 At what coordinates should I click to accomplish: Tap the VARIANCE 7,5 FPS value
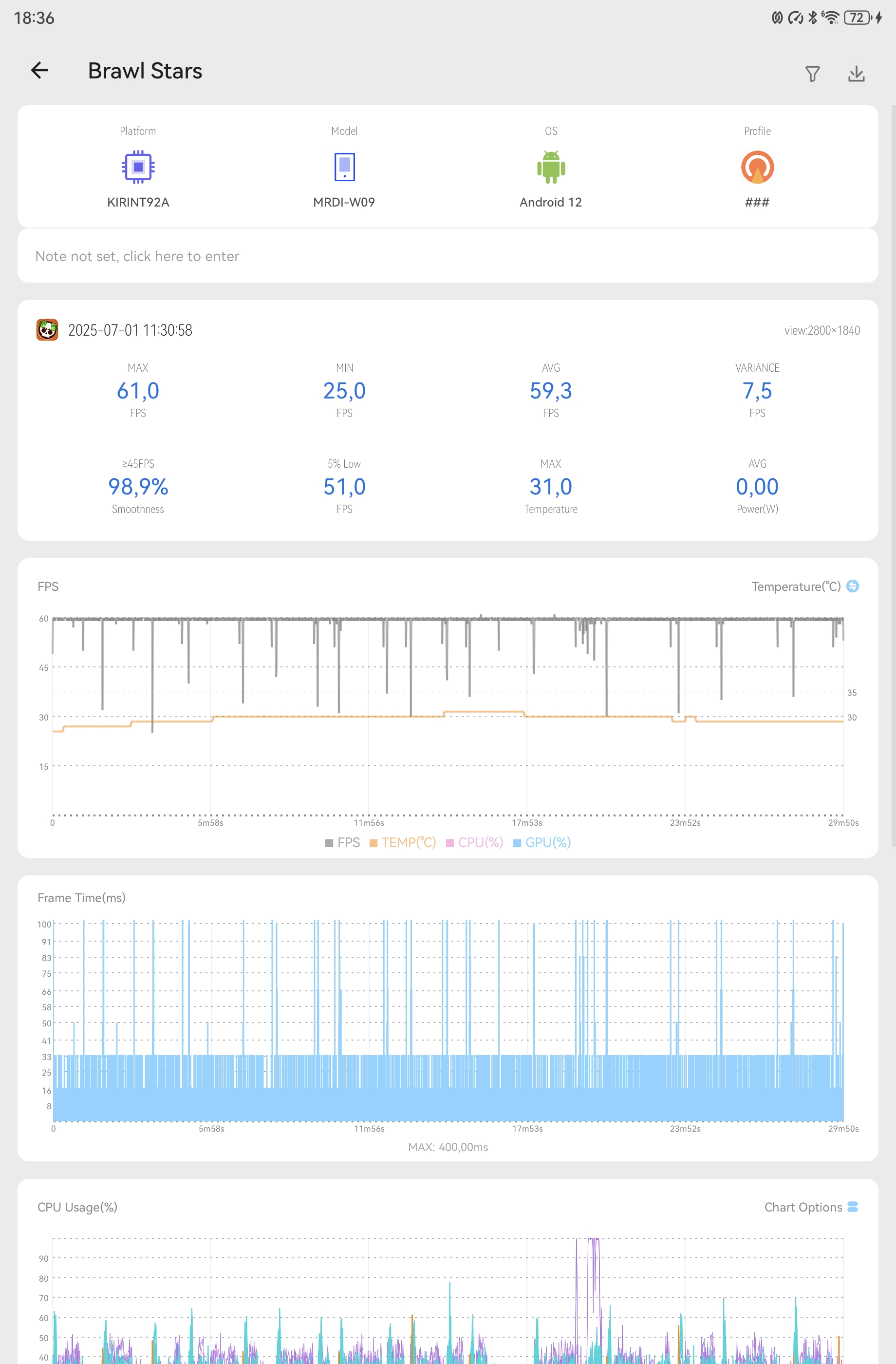pyautogui.click(x=757, y=390)
